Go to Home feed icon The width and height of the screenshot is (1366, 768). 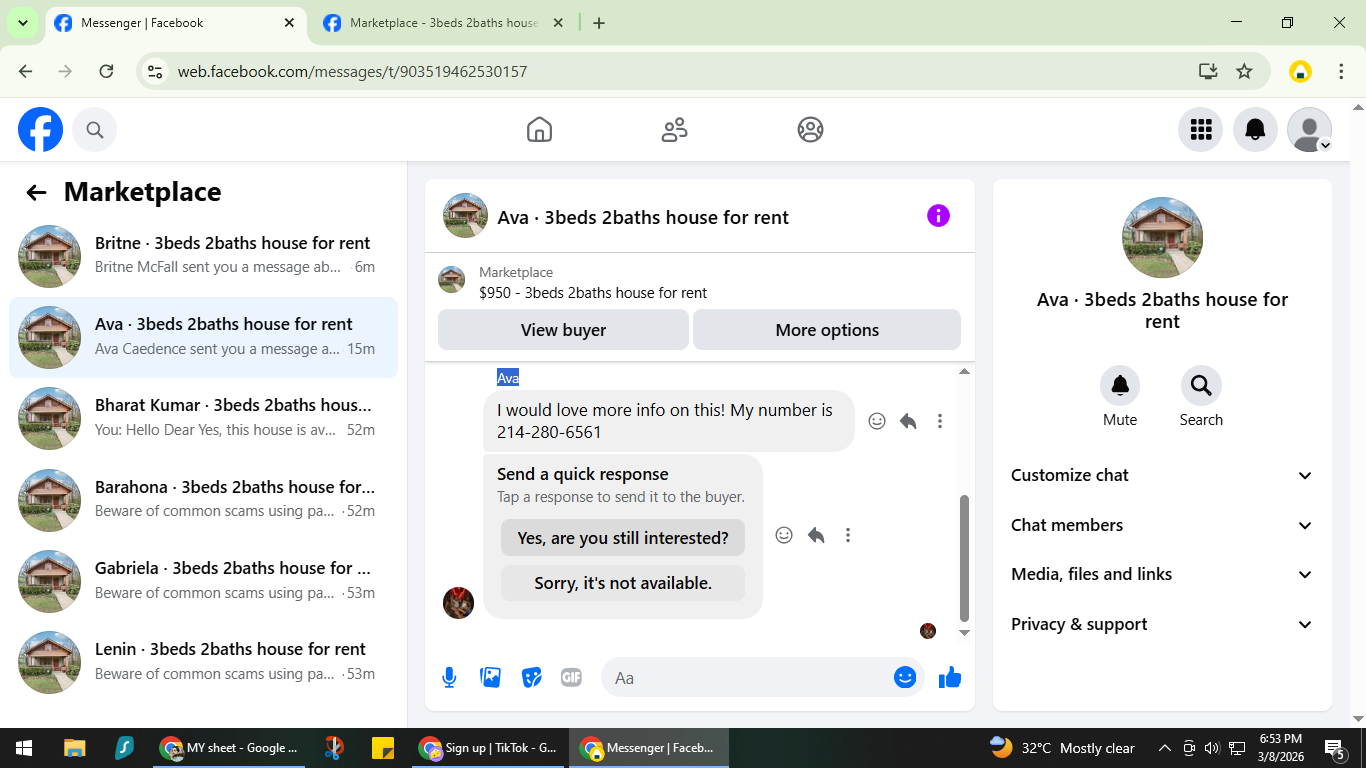pos(539,129)
